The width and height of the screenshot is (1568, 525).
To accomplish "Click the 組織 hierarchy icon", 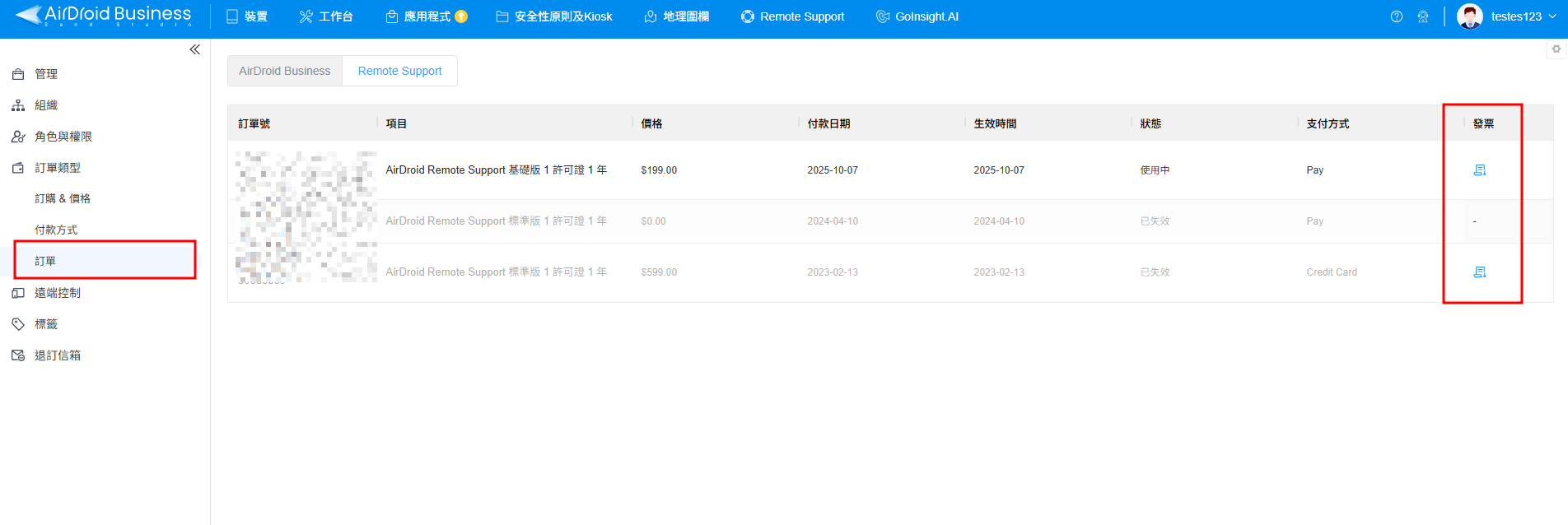I will [18, 105].
